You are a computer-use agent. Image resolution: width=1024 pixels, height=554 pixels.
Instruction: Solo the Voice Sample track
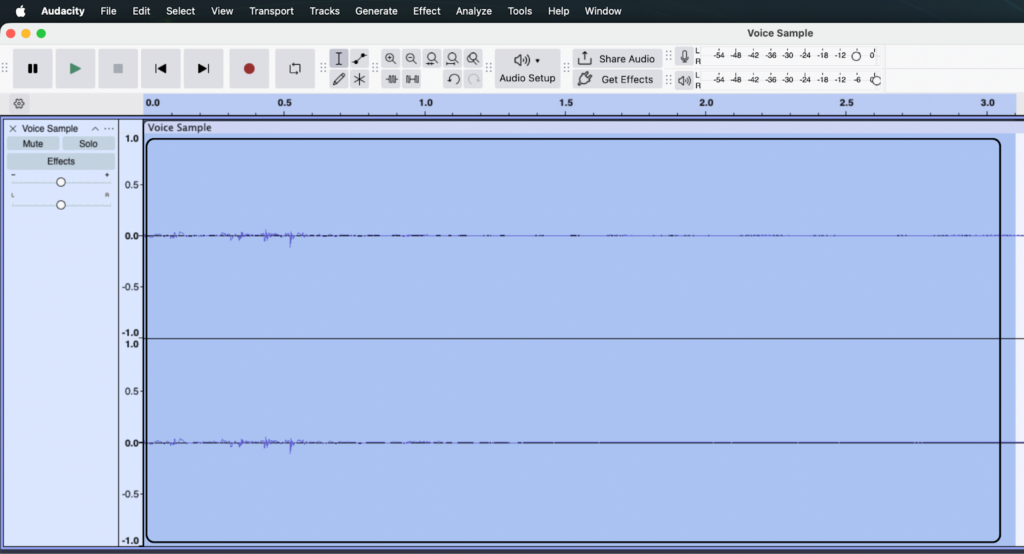pyautogui.click(x=89, y=144)
